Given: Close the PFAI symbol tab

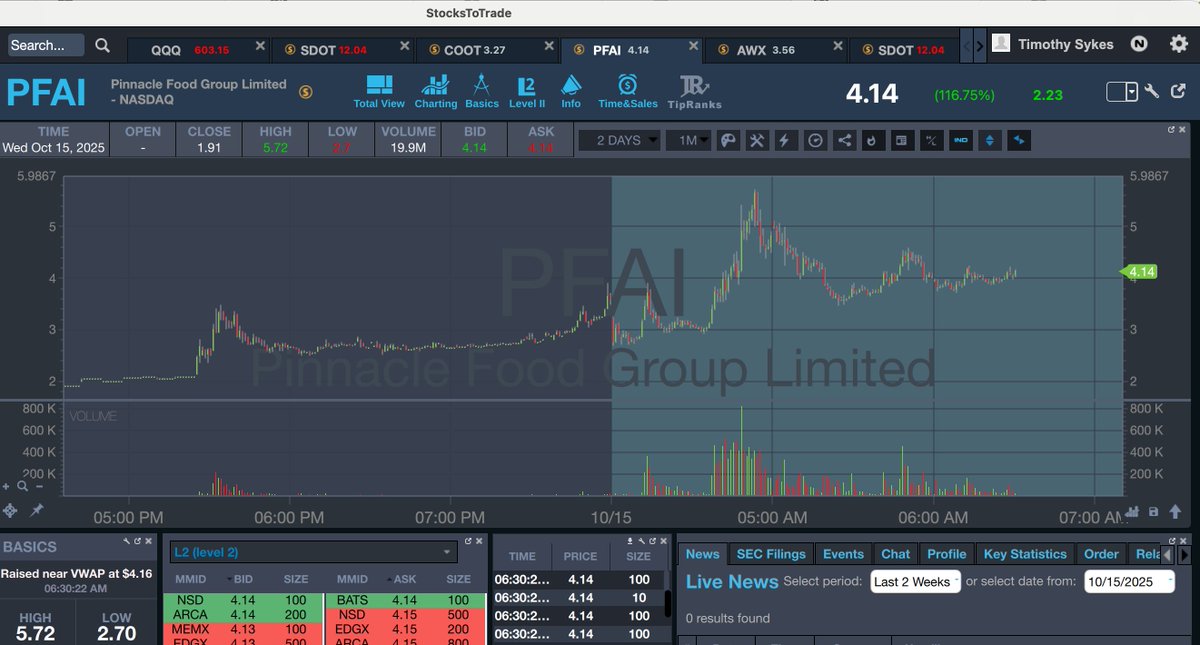Looking at the screenshot, I should 694,46.
